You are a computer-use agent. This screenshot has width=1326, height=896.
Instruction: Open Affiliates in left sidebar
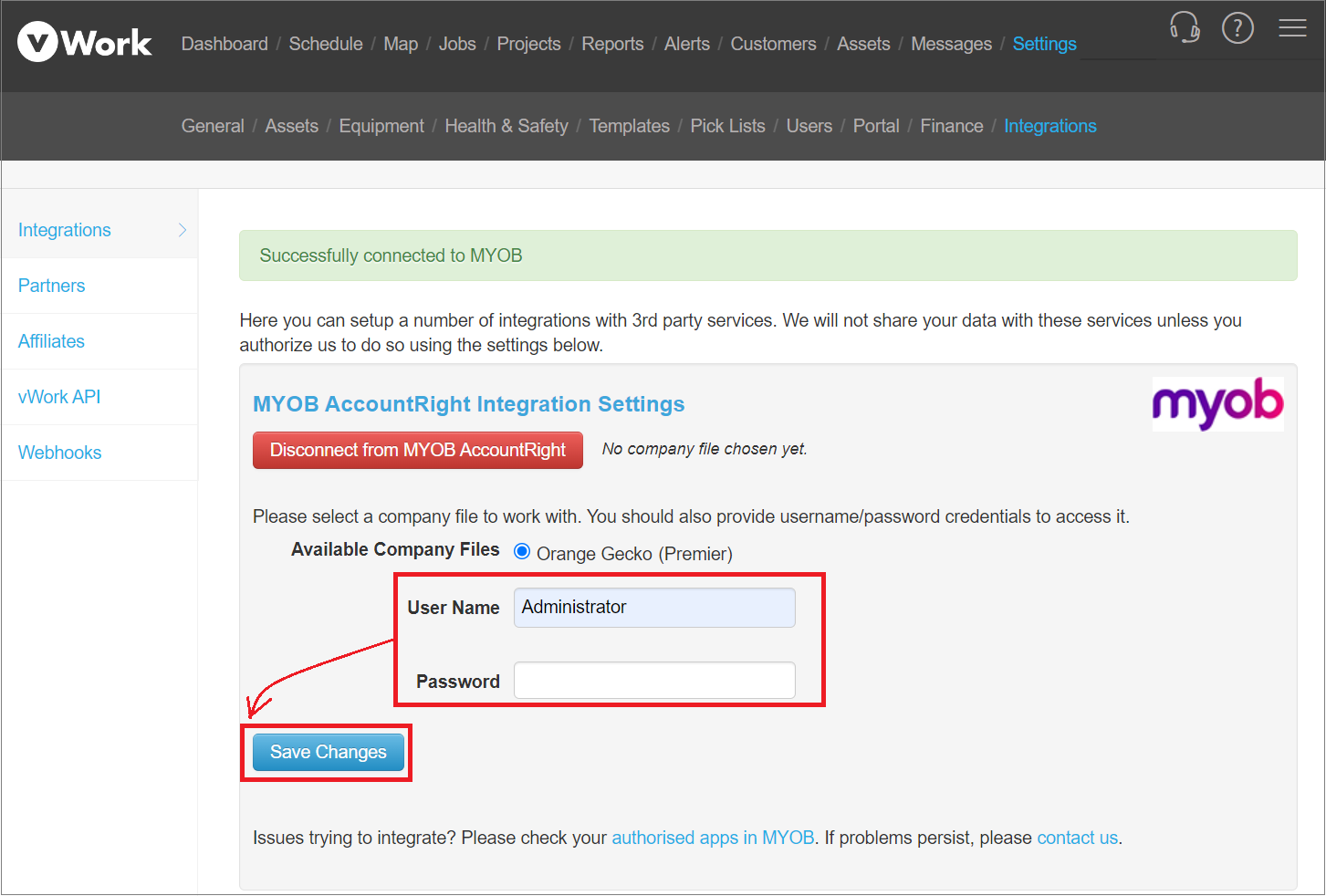click(x=99, y=341)
